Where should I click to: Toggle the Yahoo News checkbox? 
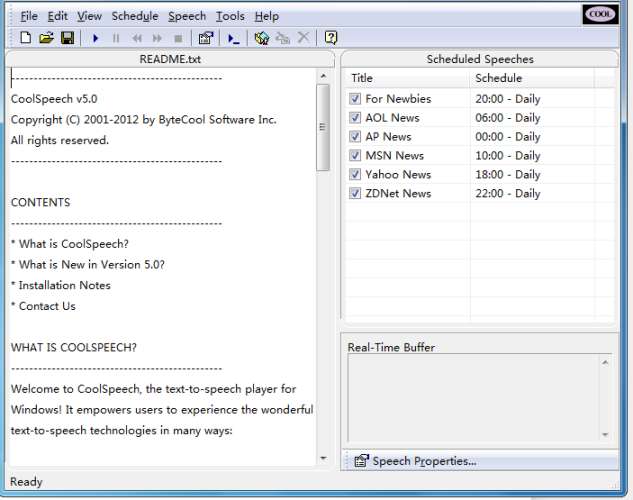[x=355, y=175]
